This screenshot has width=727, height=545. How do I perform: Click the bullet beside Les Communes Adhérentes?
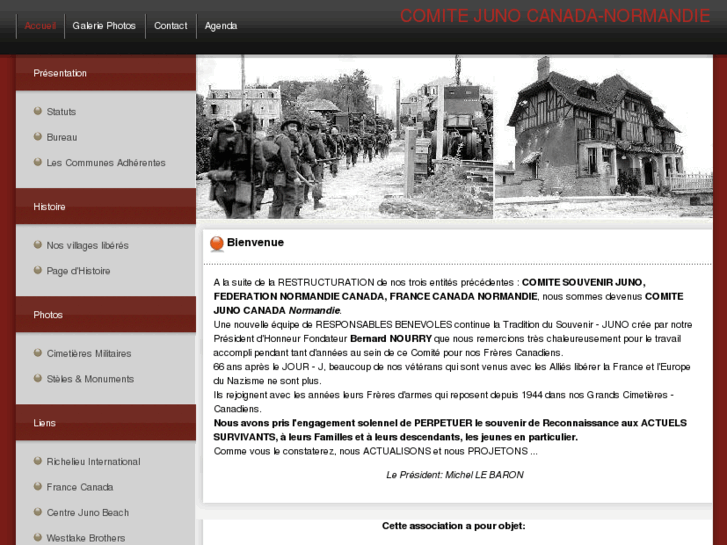[x=38, y=162]
